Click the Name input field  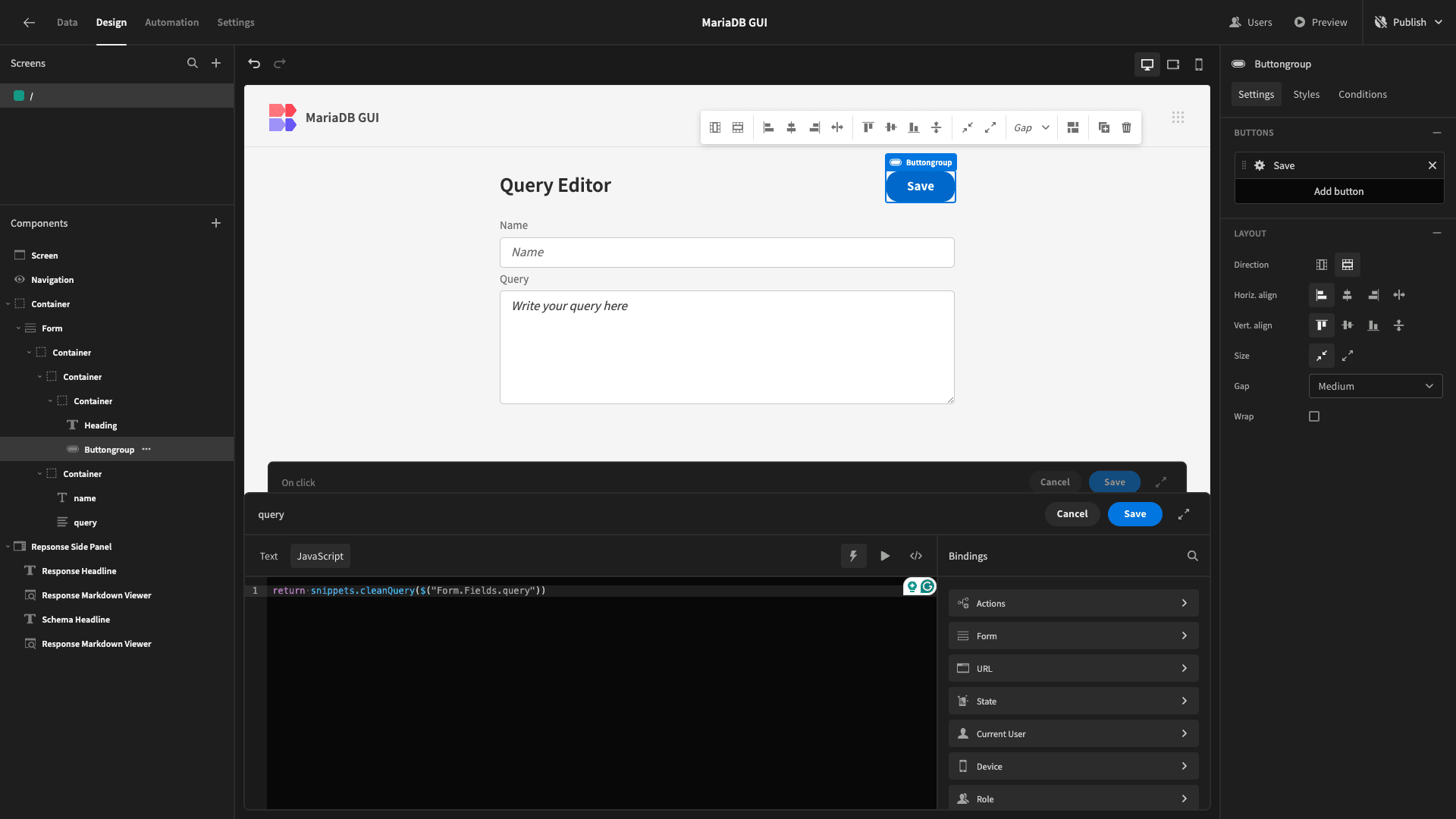[726, 253]
